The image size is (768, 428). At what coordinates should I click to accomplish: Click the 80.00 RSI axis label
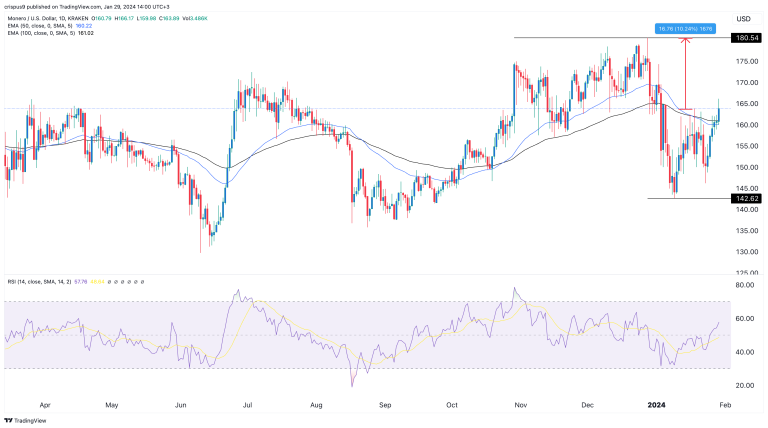point(745,285)
